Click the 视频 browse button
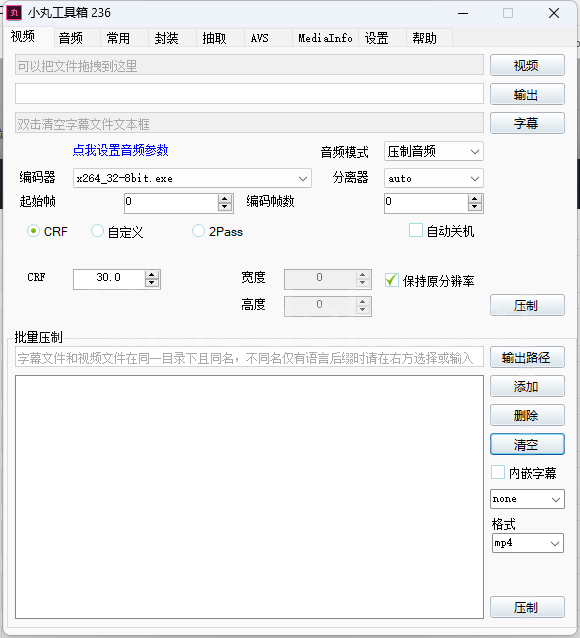580x638 pixels. (527, 65)
